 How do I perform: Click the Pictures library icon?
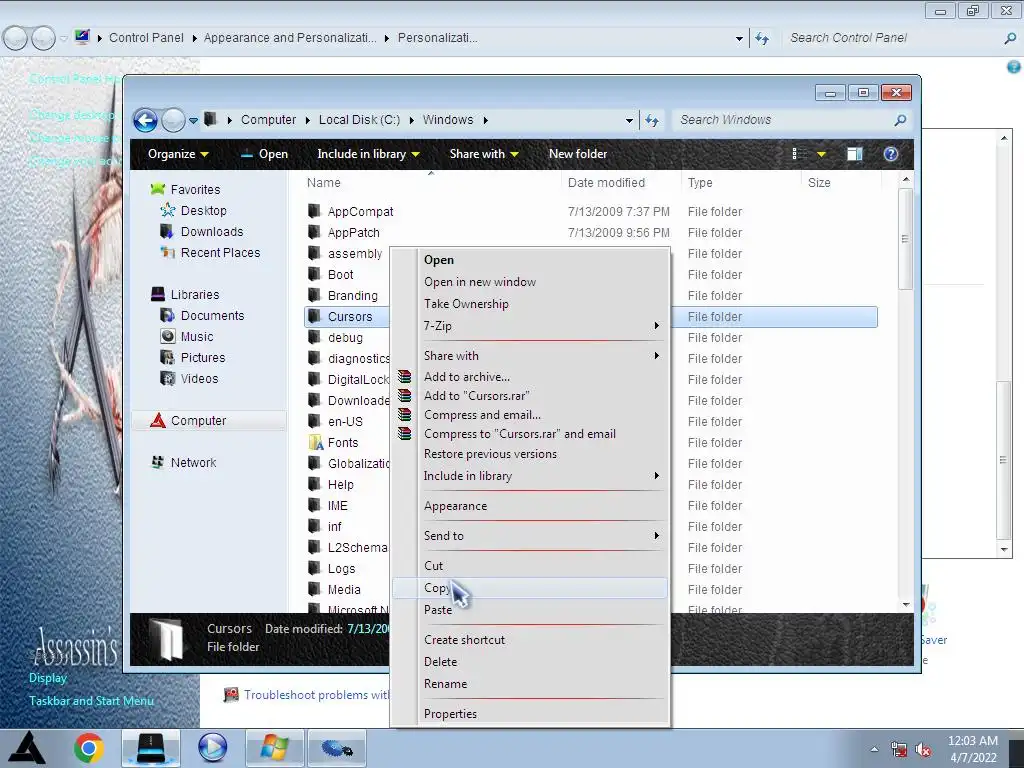point(168,357)
